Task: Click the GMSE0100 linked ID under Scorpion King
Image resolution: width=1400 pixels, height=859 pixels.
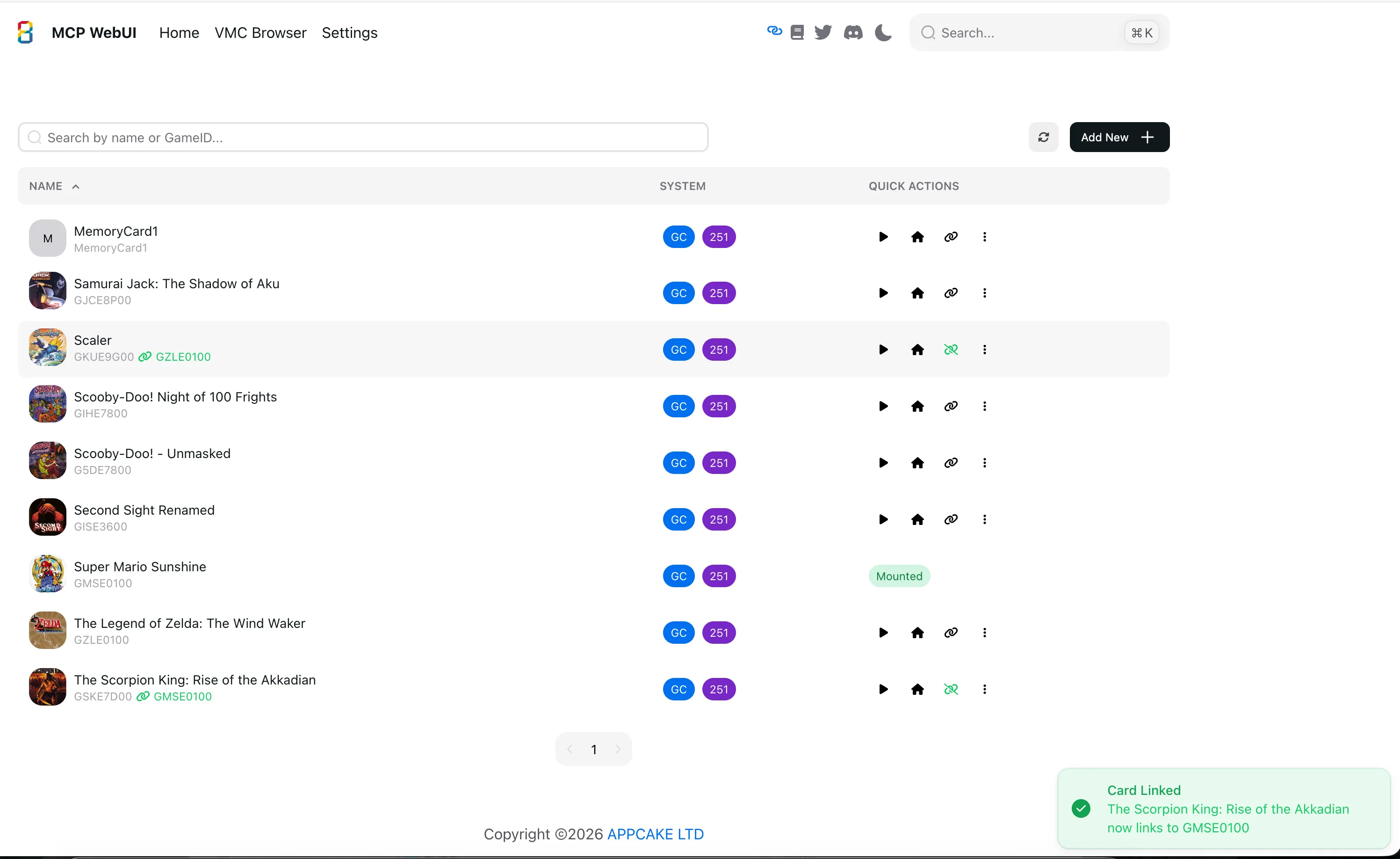Action: pyautogui.click(x=182, y=696)
